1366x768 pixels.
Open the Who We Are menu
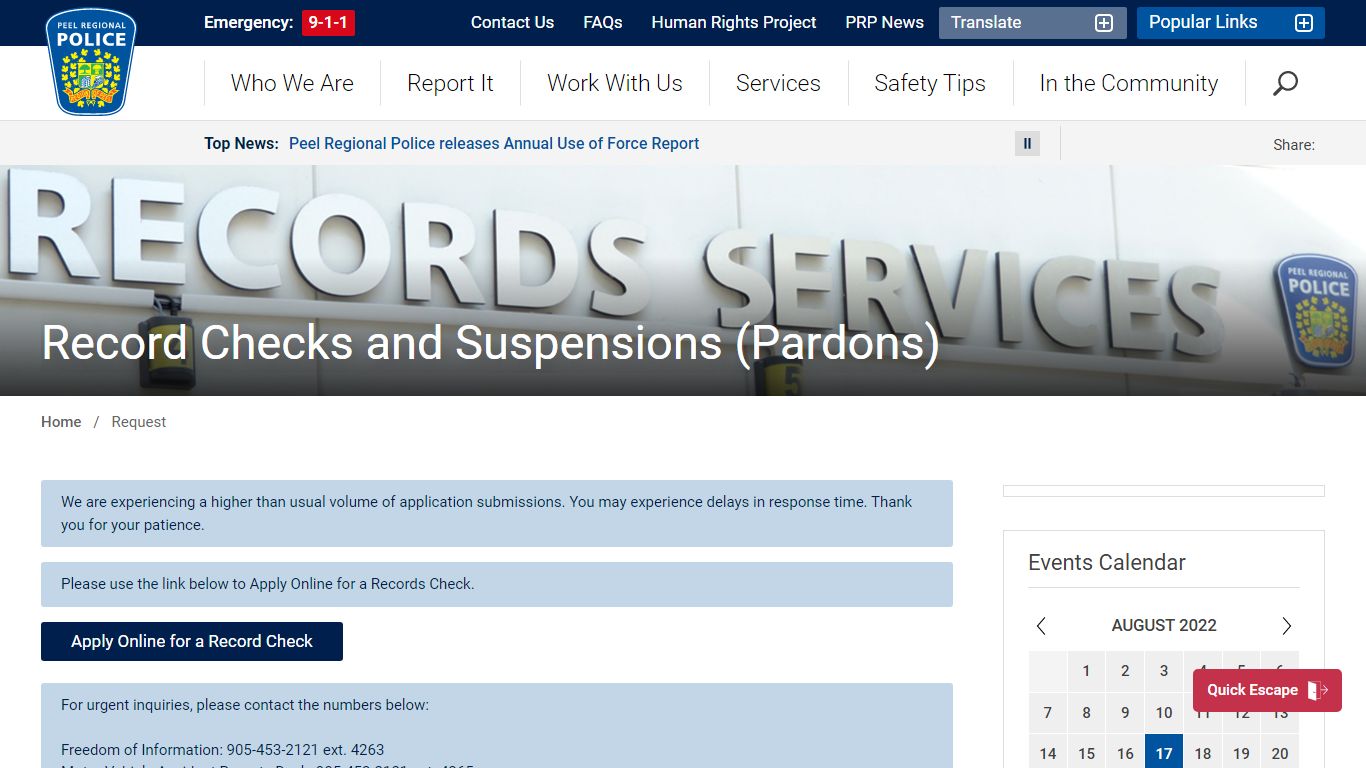[x=292, y=83]
